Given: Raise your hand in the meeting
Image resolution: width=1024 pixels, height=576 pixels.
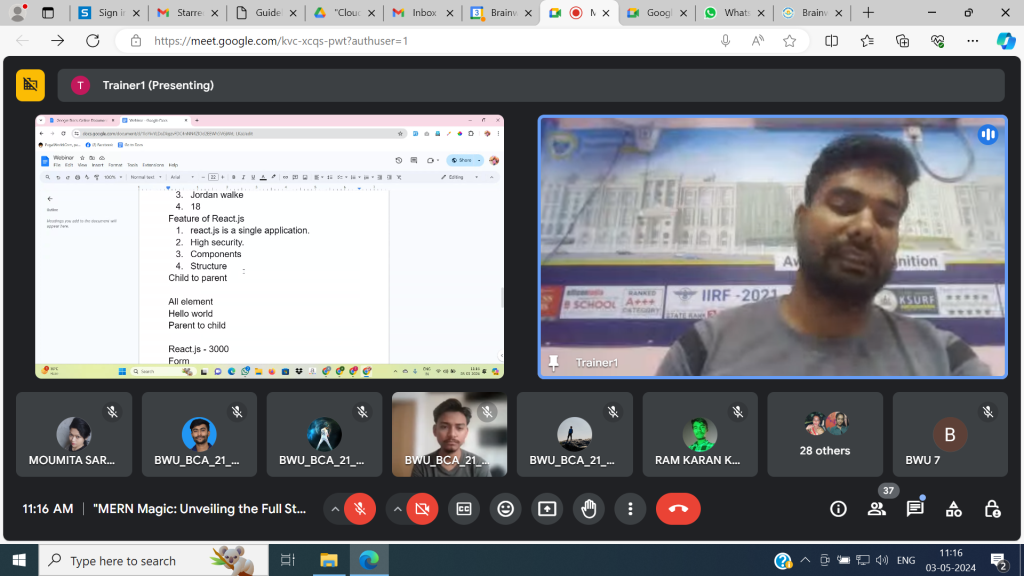Looking at the screenshot, I should (589, 509).
